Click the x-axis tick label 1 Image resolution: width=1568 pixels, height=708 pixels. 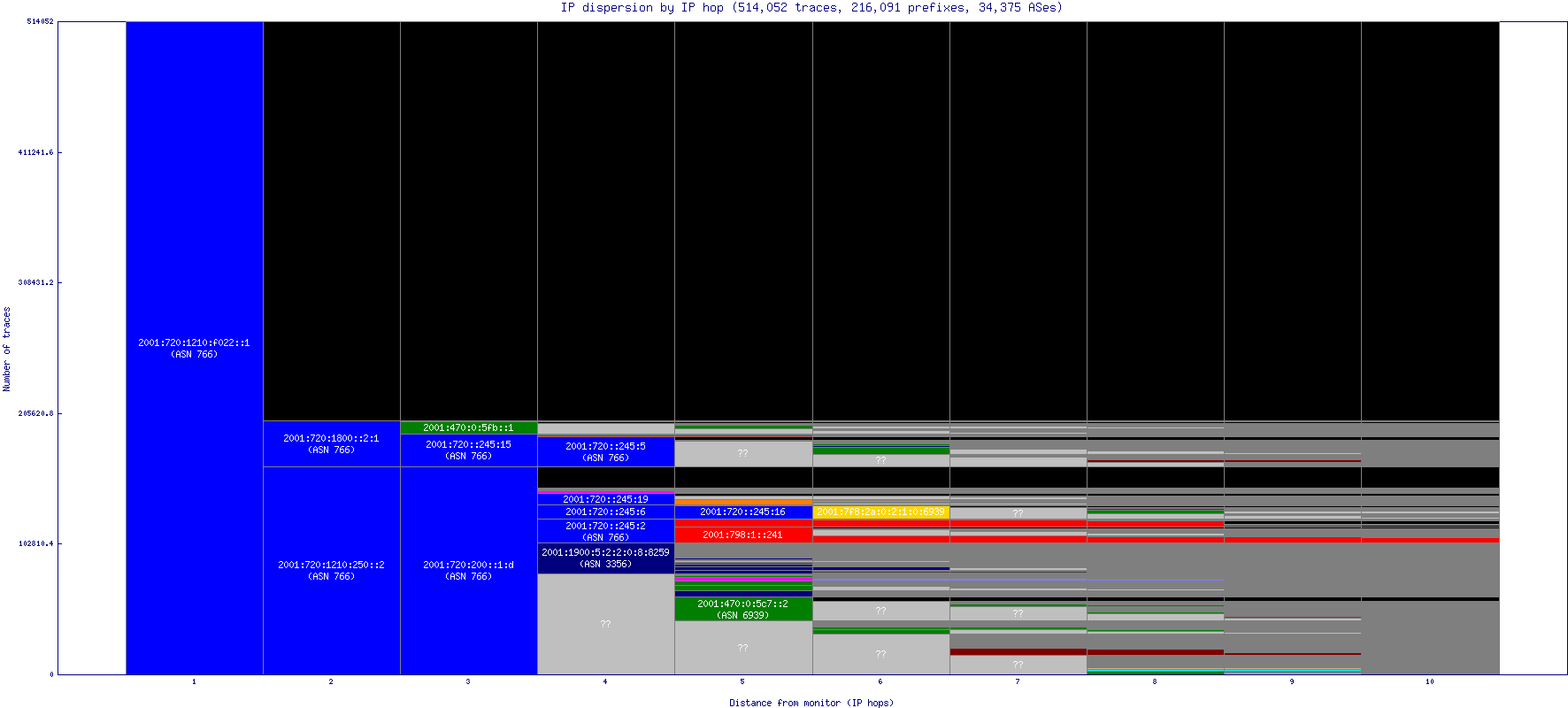pyautogui.click(x=194, y=681)
